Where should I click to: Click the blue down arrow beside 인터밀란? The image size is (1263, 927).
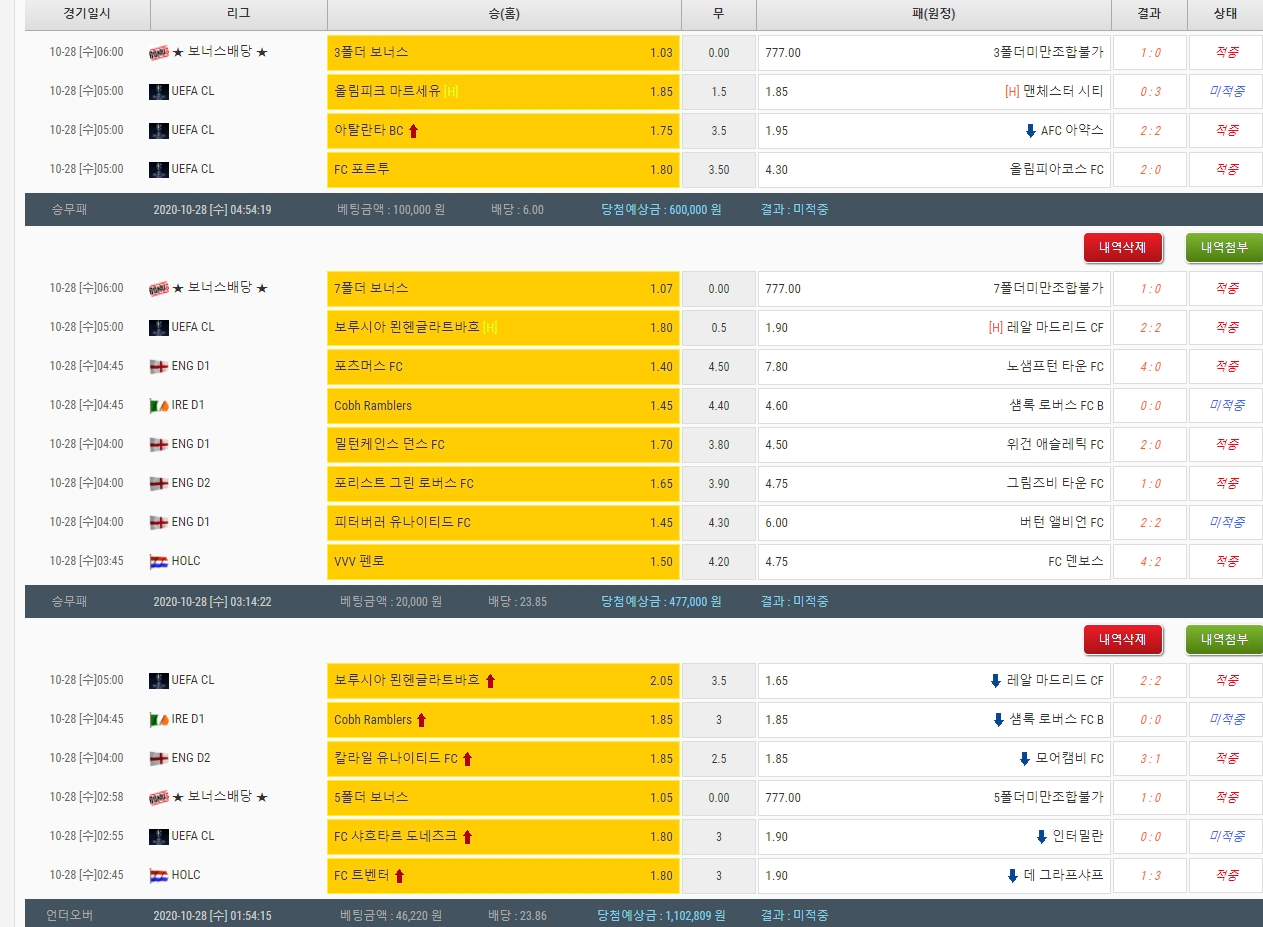coord(1042,837)
